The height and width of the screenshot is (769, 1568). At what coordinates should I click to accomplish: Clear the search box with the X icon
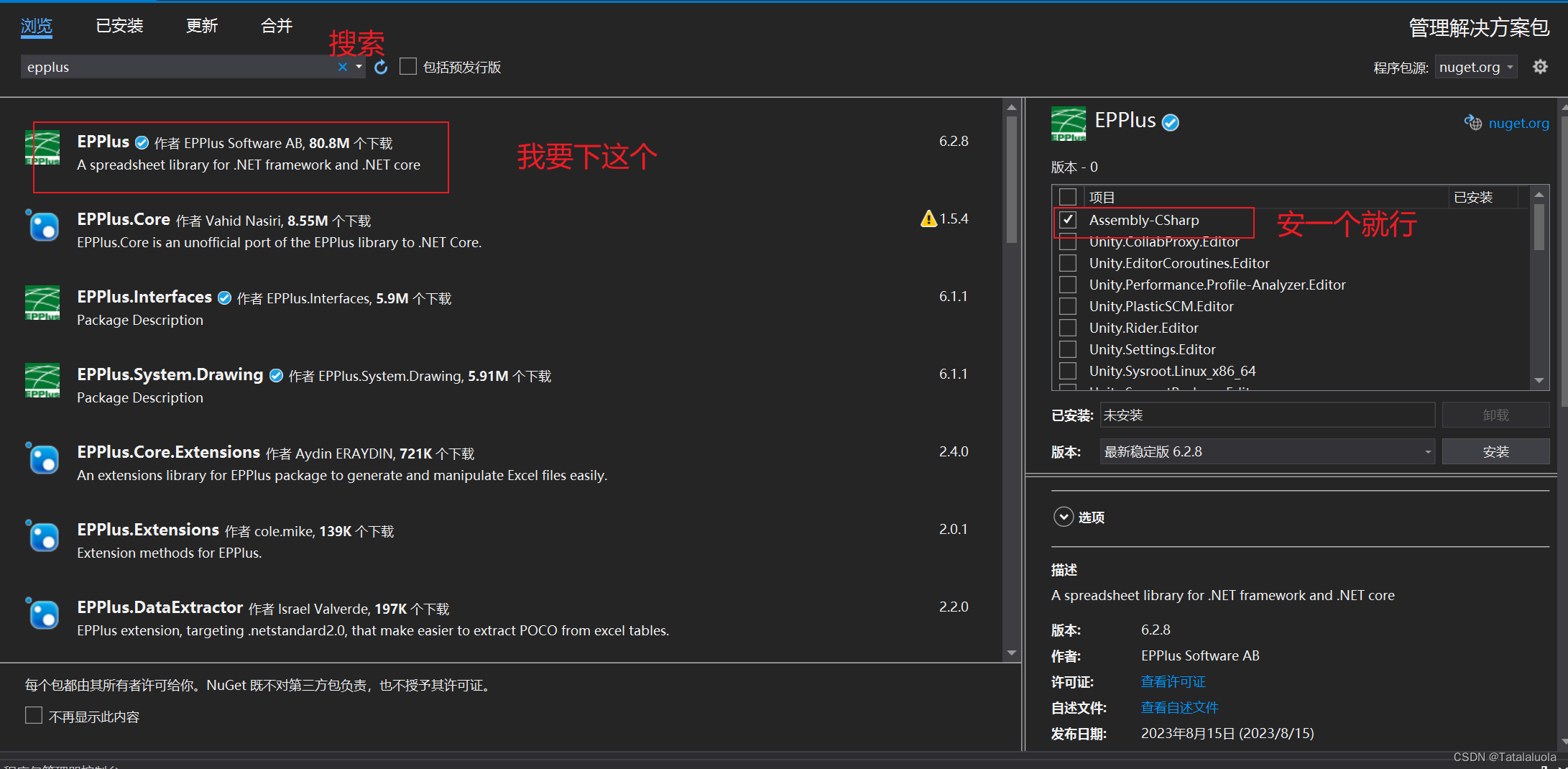[343, 67]
